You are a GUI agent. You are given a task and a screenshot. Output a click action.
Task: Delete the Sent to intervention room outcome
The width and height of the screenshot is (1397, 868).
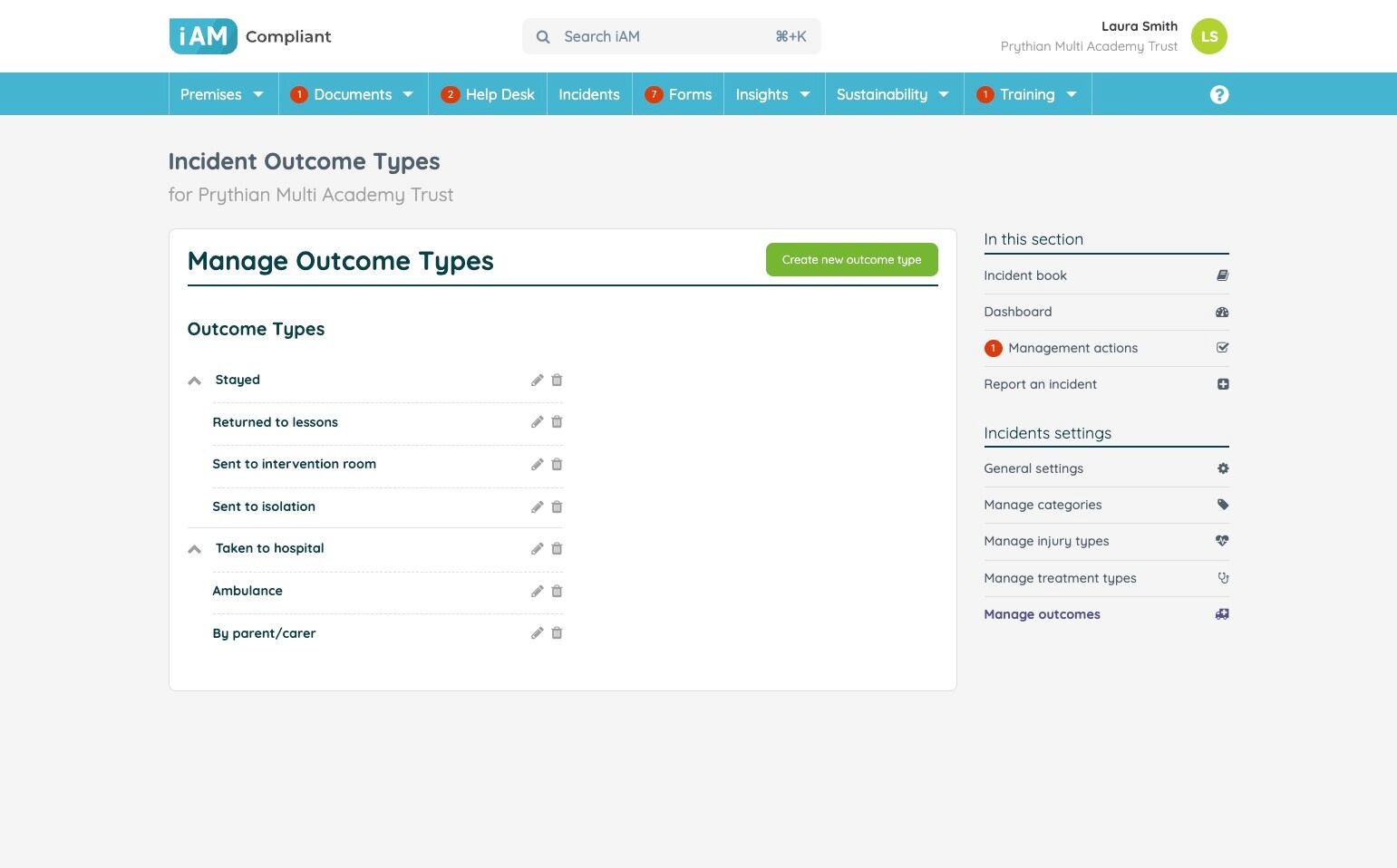(557, 465)
